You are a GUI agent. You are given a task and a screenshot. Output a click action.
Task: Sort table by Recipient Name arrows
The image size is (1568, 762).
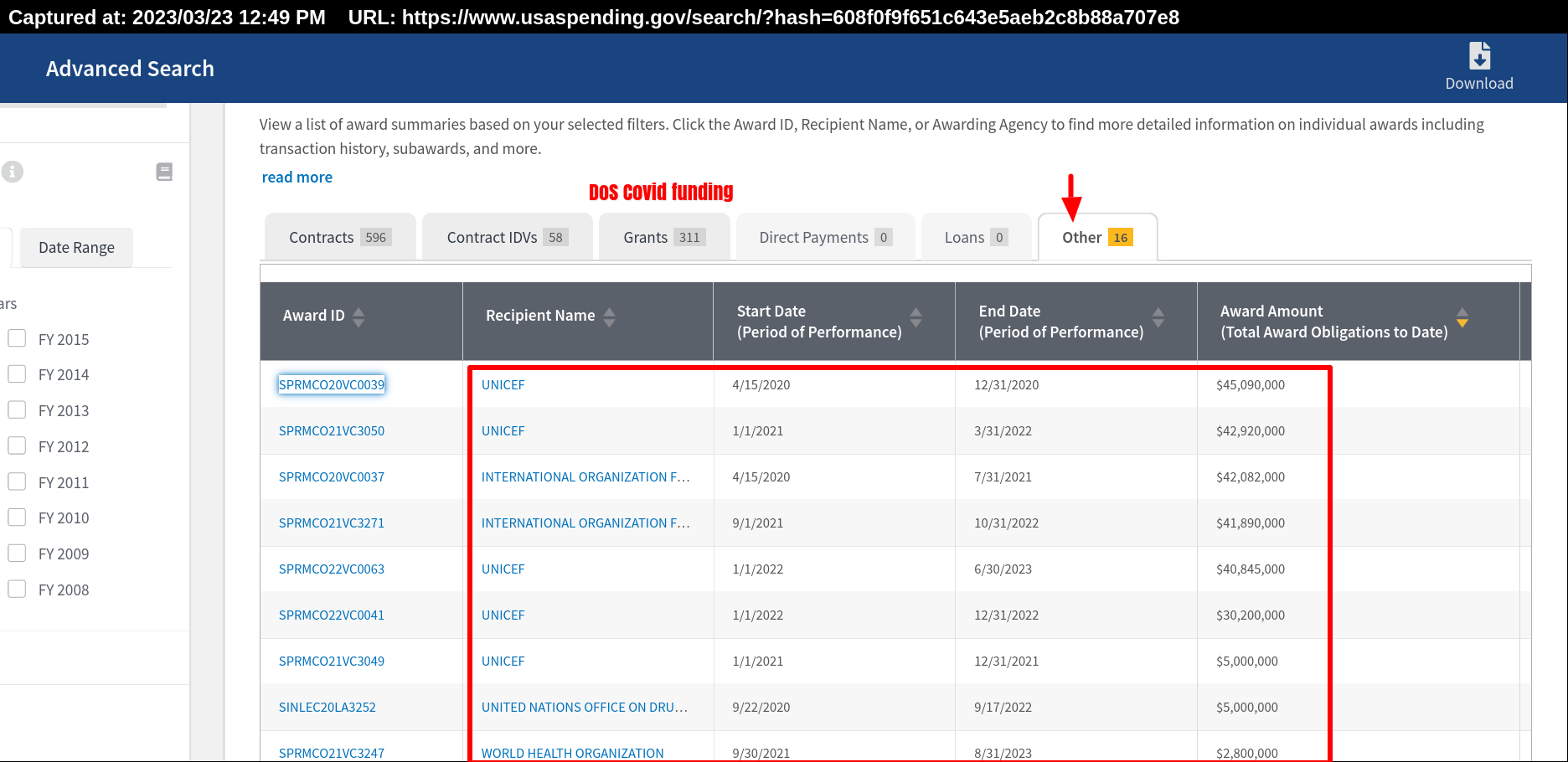click(610, 317)
